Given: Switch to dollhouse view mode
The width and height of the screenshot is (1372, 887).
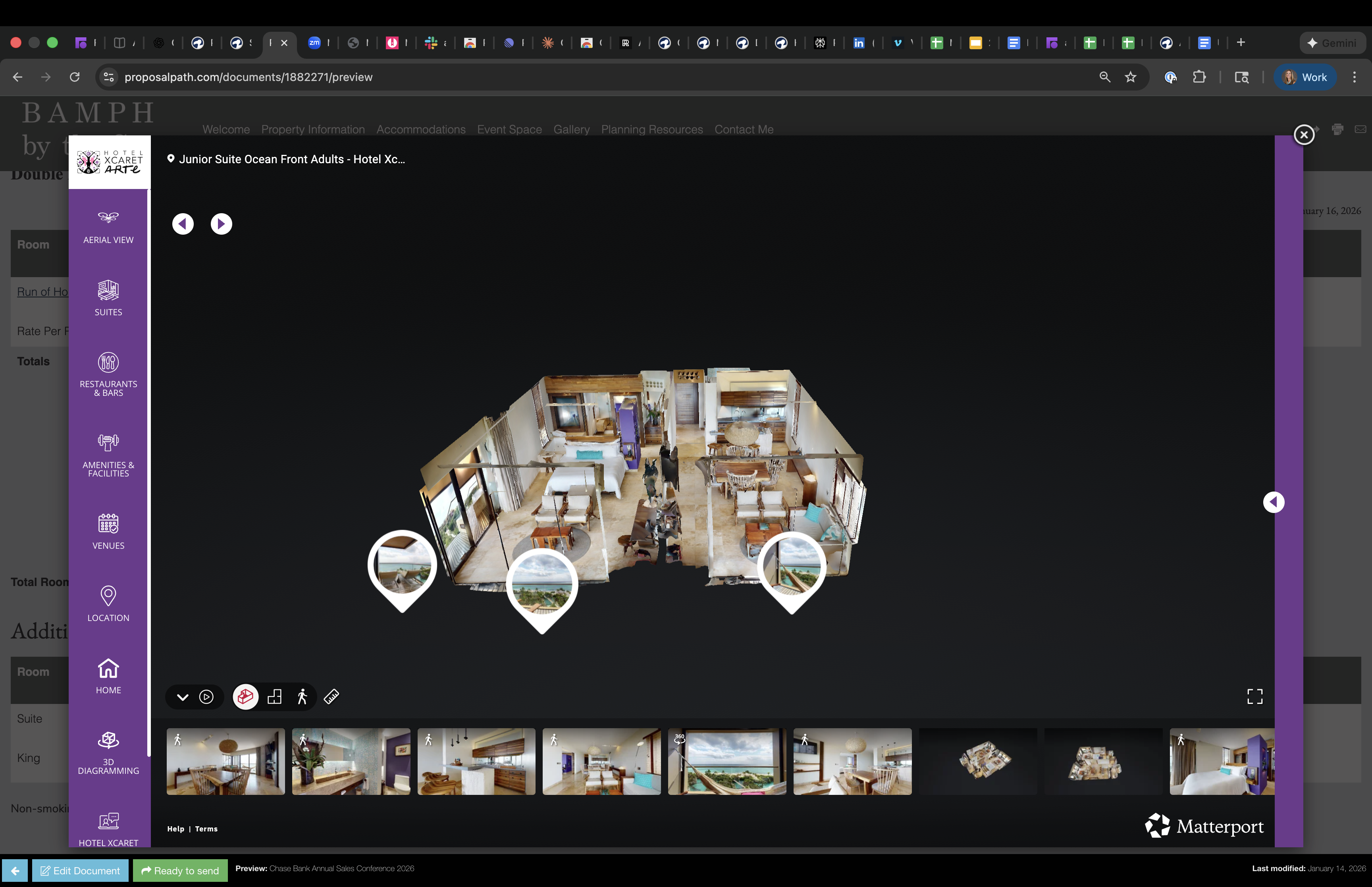Looking at the screenshot, I should click(x=245, y=697).
